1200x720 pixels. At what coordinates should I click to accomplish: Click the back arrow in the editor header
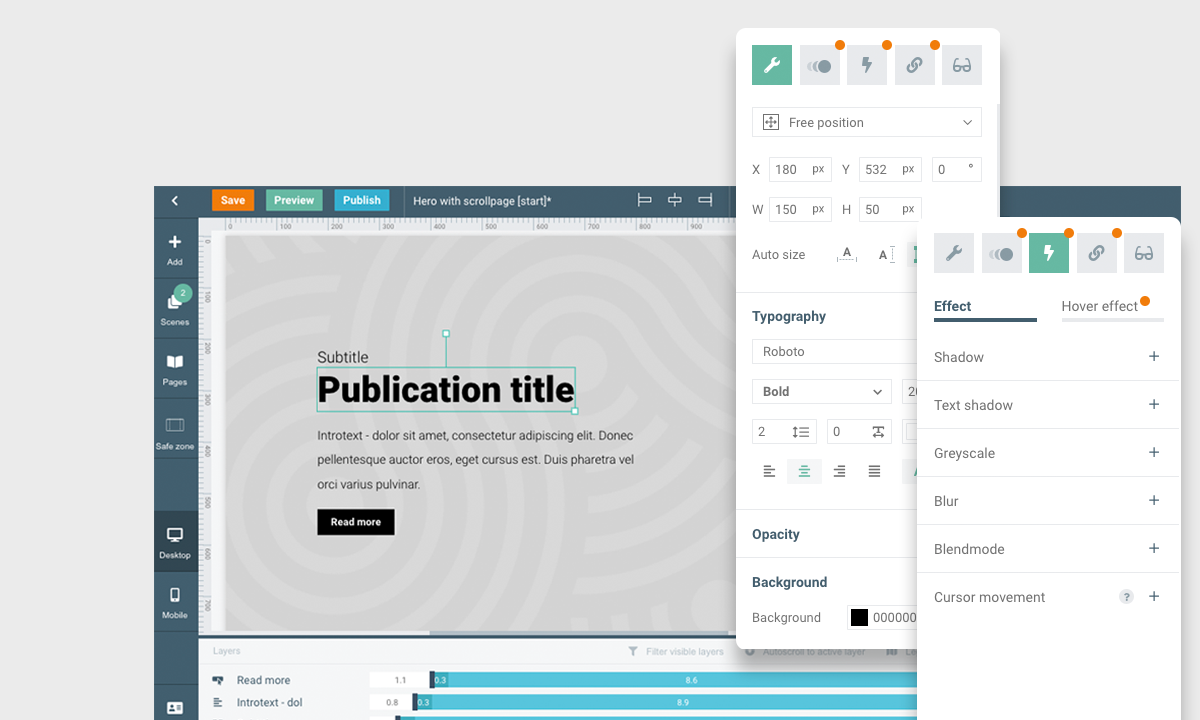(175, 200)
